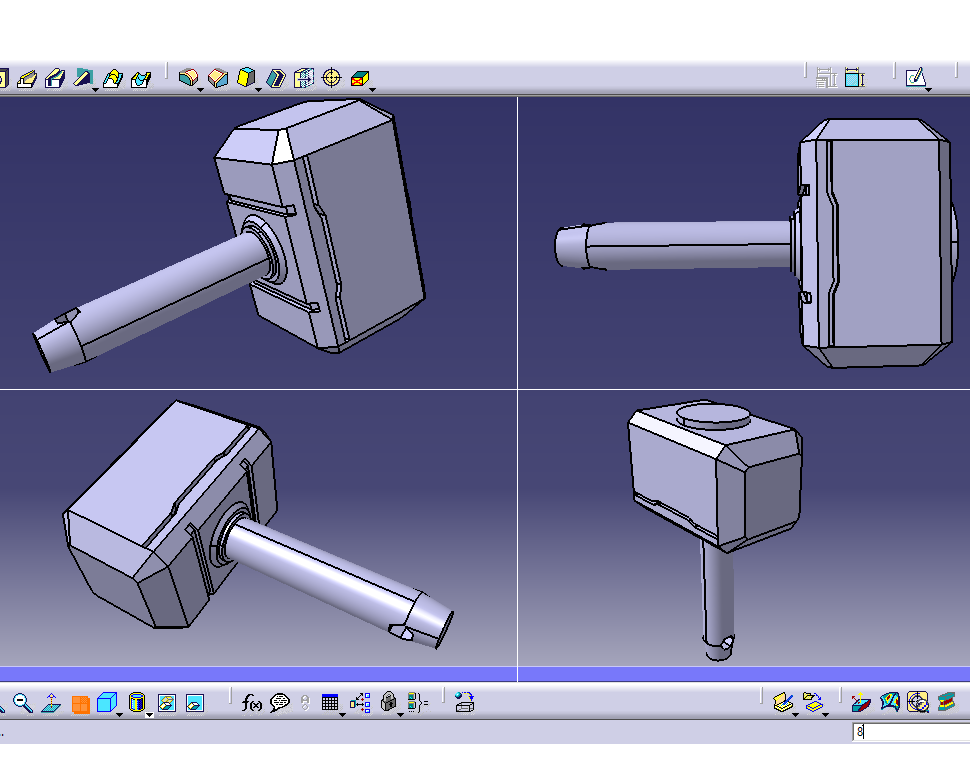This screenshot has height=762, width=970.
Task: Select the Remove Face tool
Action: [x=359, y=79]
